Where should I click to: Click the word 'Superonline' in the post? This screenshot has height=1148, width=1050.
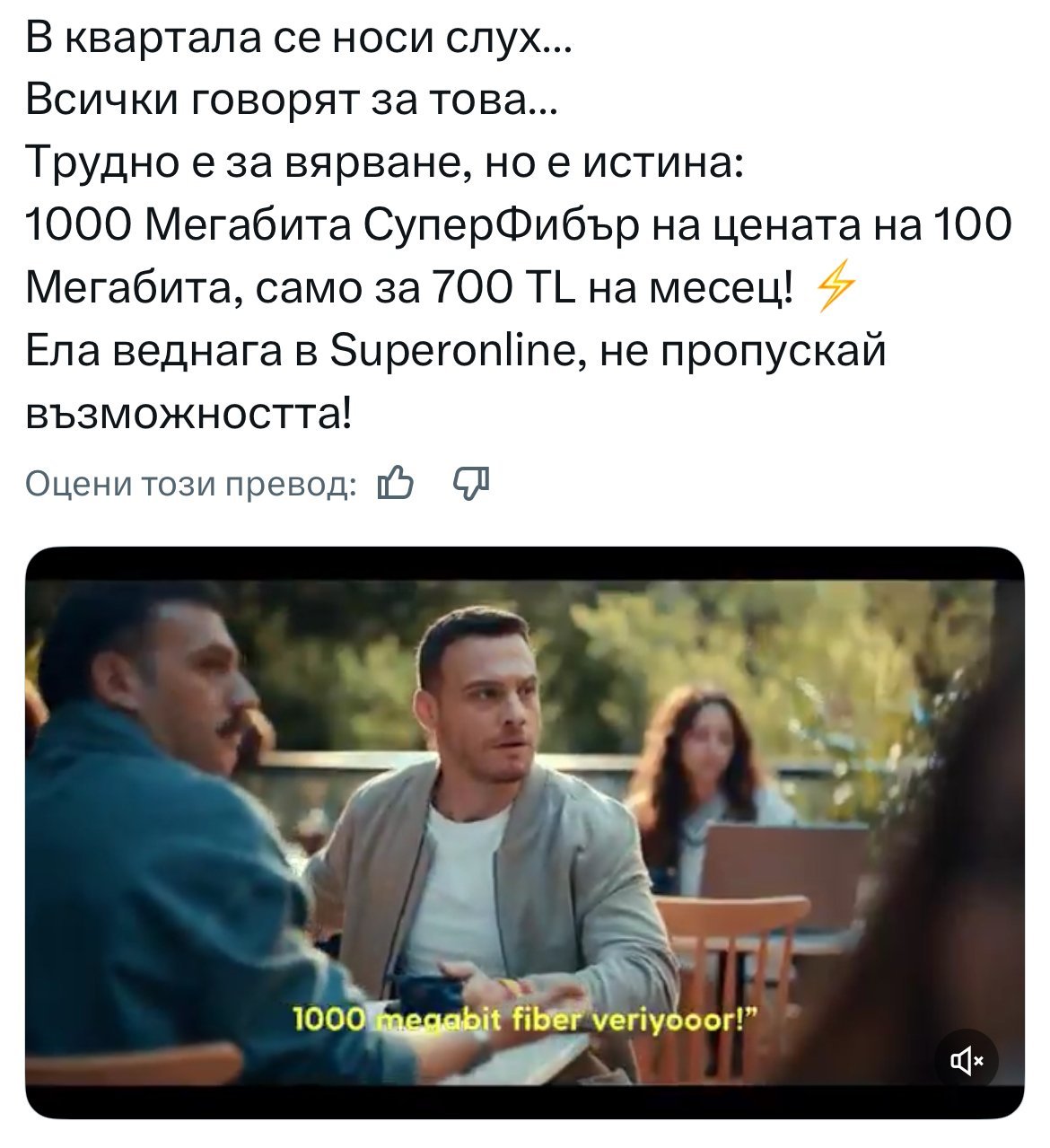458,350
